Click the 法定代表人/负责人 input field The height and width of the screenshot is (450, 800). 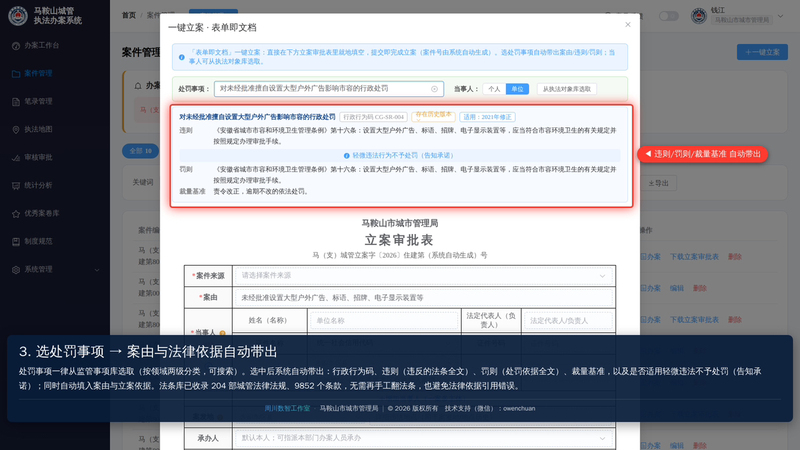pos(568,320)
